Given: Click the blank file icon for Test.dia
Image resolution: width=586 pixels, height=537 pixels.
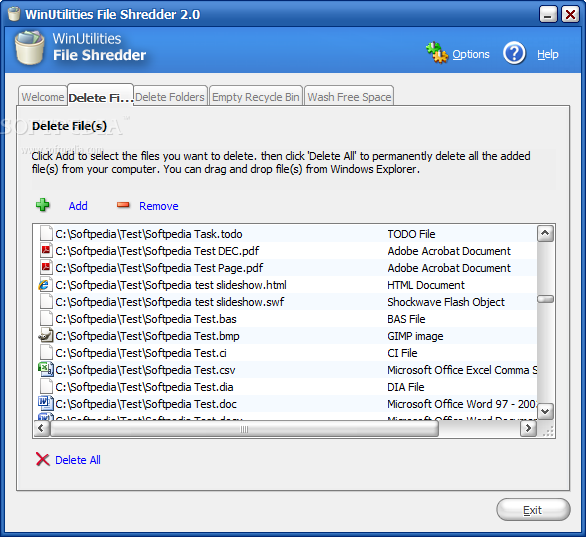Looking at the screenshot, I should (x=46, y=386).
